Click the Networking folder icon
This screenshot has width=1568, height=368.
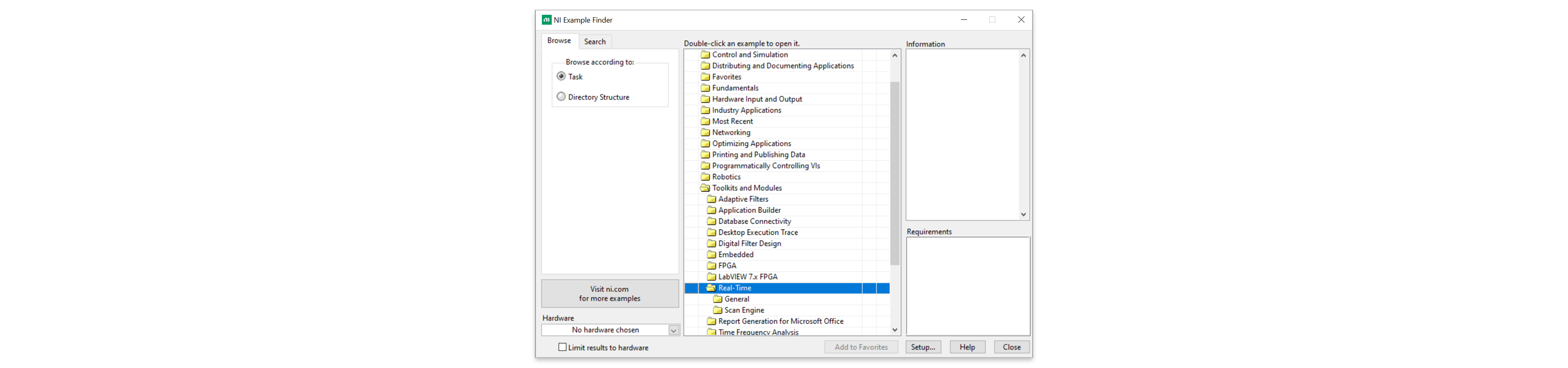pyautogui.click(x=706, y=132)
